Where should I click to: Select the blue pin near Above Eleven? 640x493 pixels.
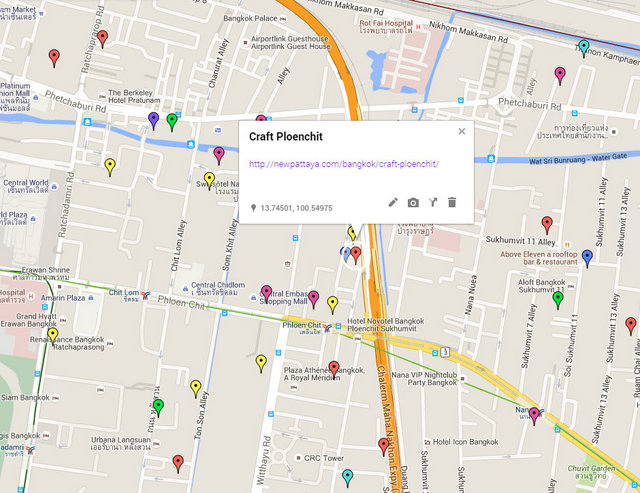pos(587,258)
